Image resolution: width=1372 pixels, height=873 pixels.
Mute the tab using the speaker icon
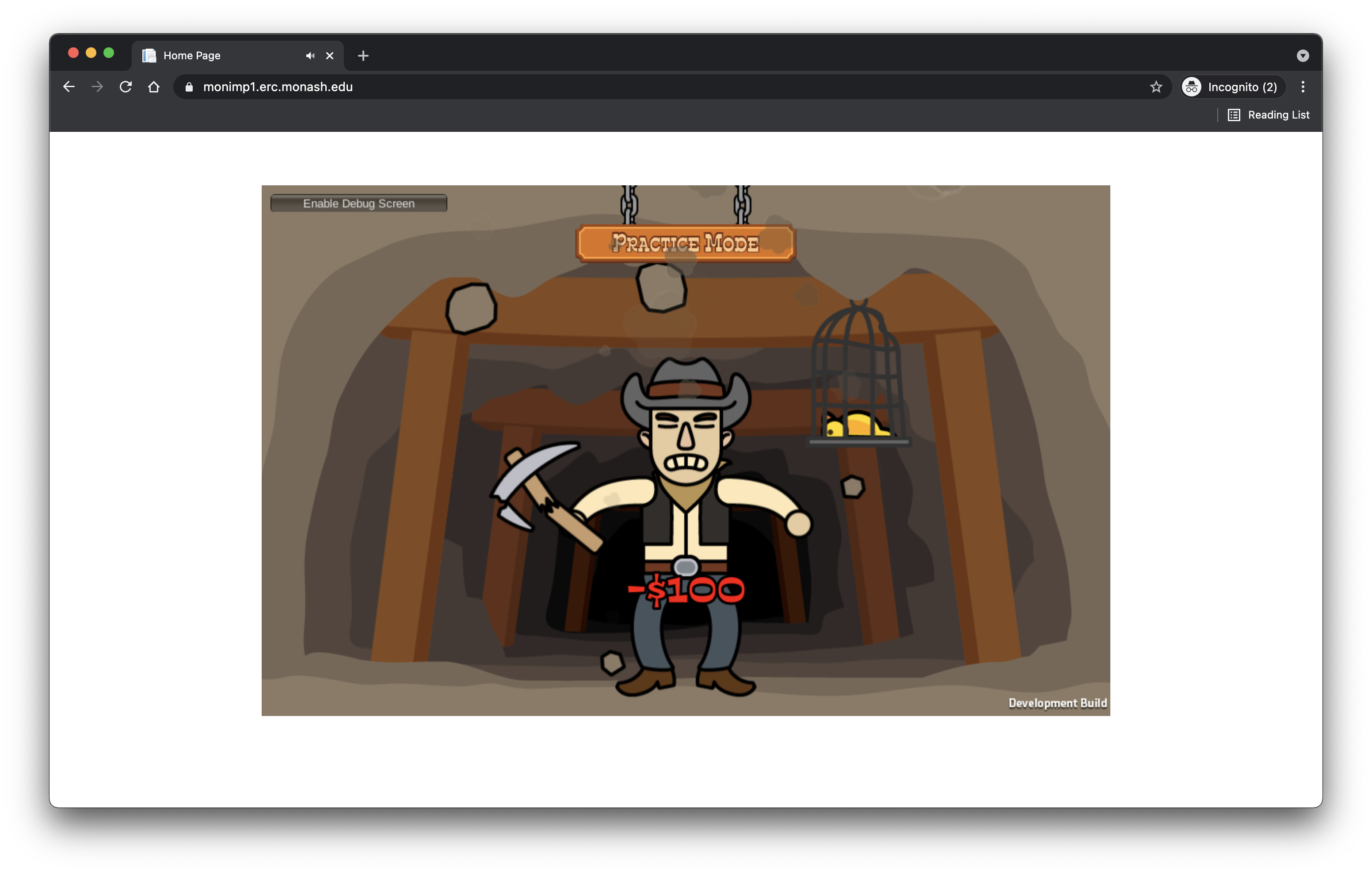310,55
